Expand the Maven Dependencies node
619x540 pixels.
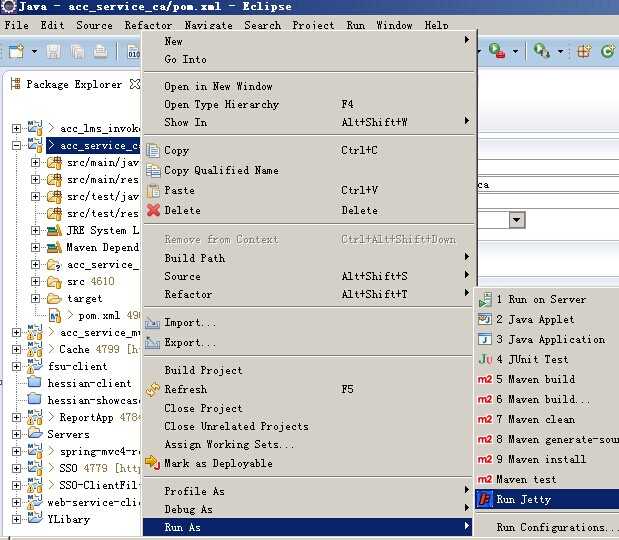35,248
